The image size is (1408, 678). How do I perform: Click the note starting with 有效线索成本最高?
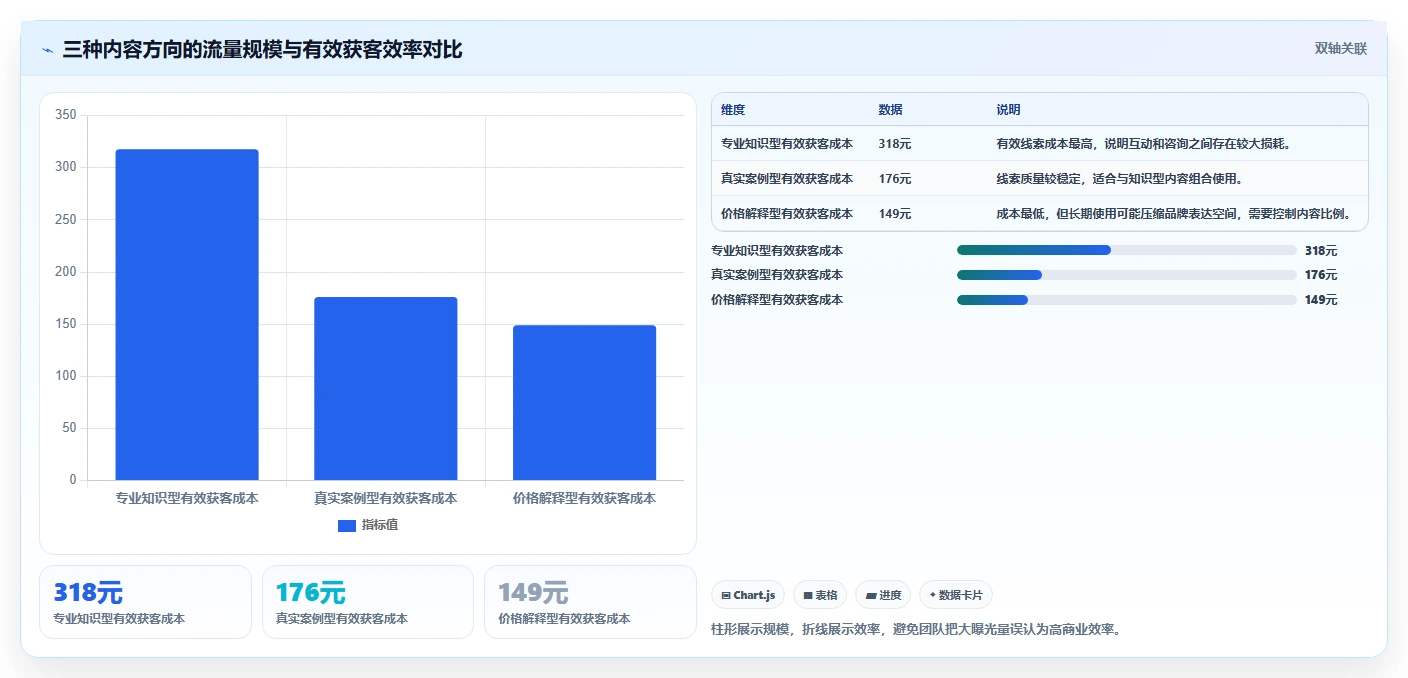(1143, 144)
